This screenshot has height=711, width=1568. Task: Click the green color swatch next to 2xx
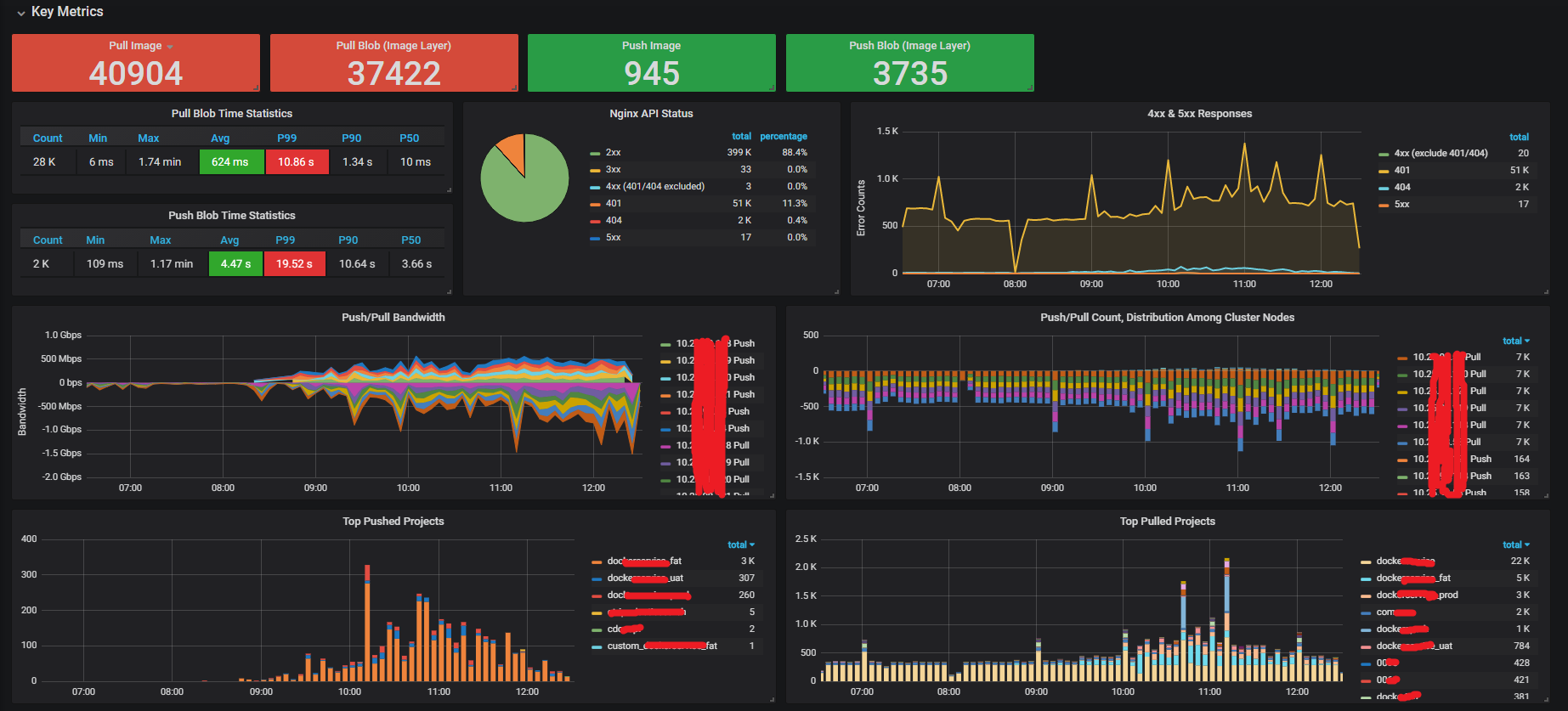click(595, 153)
